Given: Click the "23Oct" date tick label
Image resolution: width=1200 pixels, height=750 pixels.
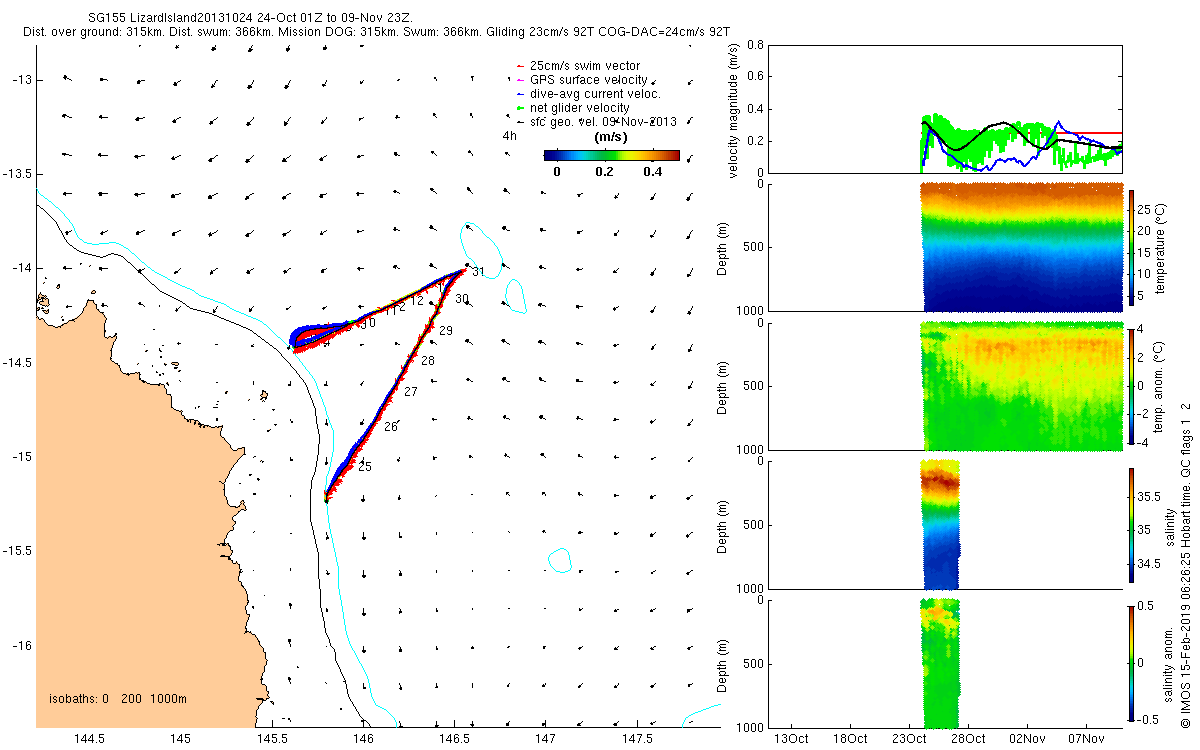Looking at the screenshot, I should (x=910, y=739).
